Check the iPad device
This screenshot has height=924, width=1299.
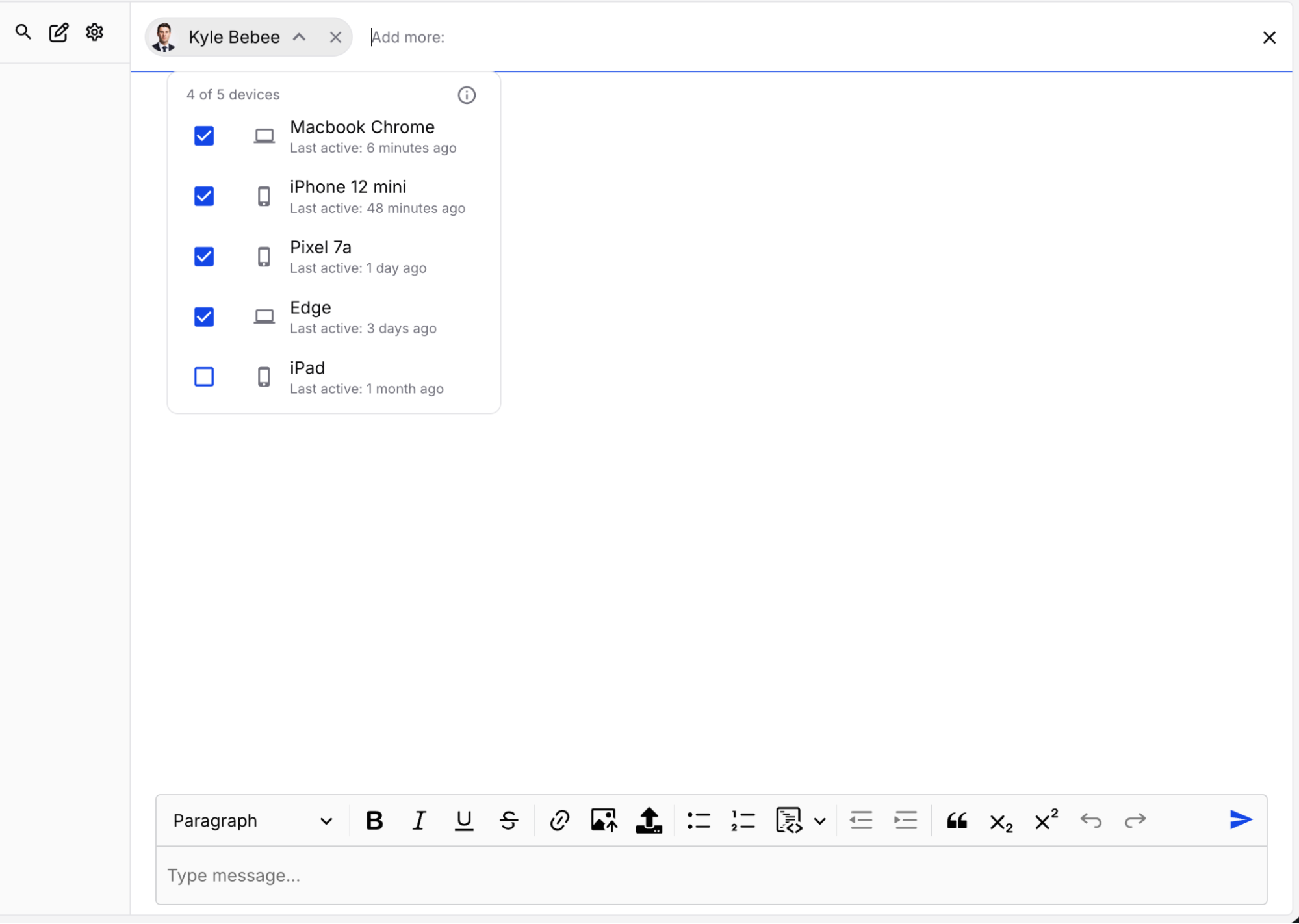(x=204, y=377)
